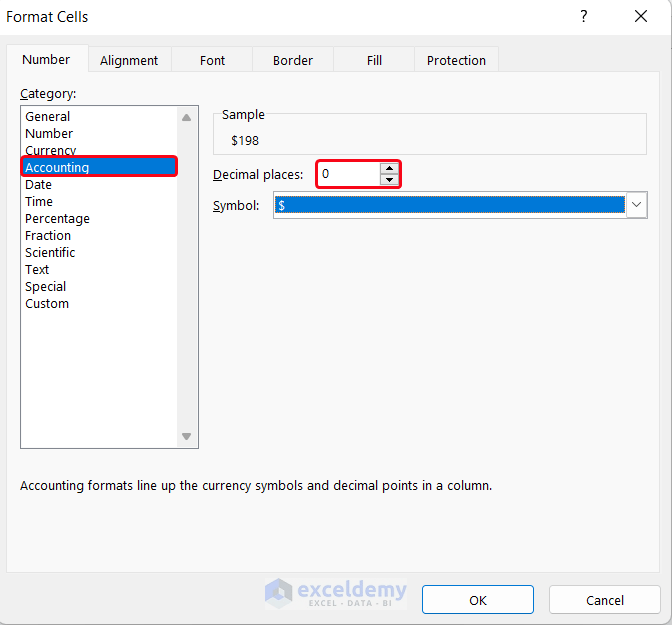Open the Help question mark icon
The width and height of the screenshot is (672, 625).
[x=583, y=16]
